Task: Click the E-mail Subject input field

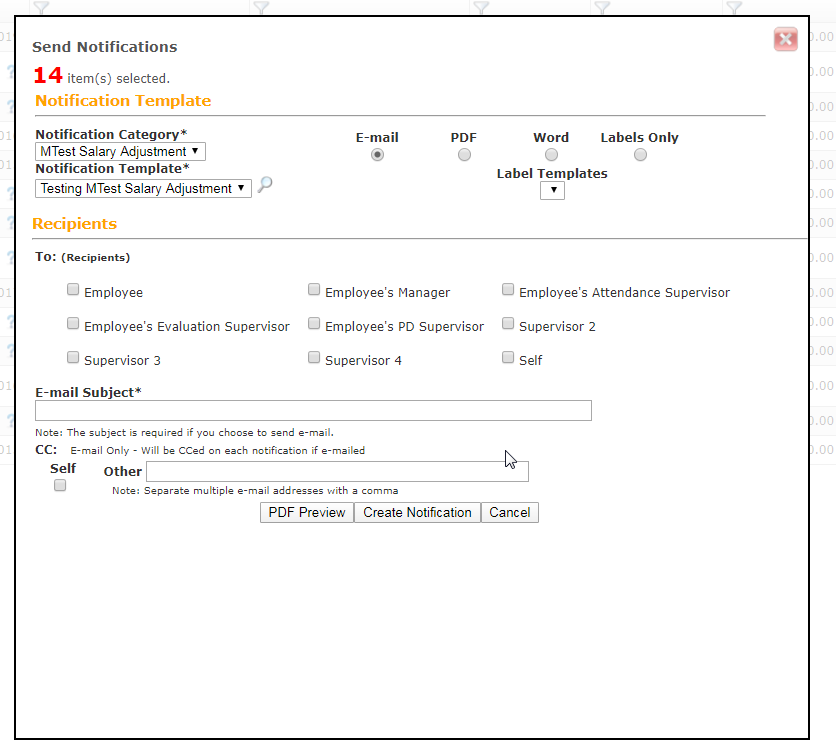Action: (314, 411)
